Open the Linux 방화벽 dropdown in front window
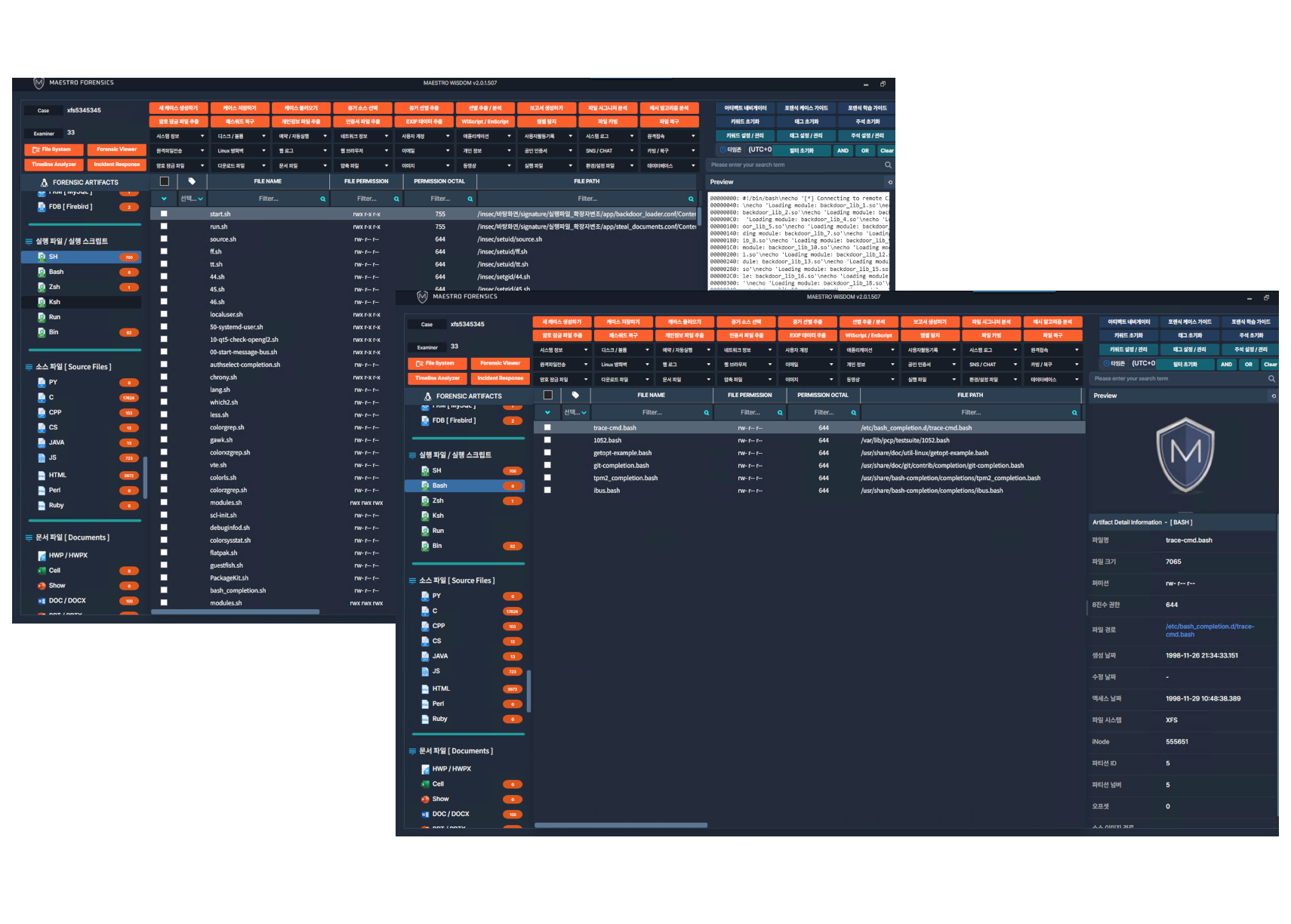Image resolution: width=1291 pixels, height=924 pixels. 624,365
